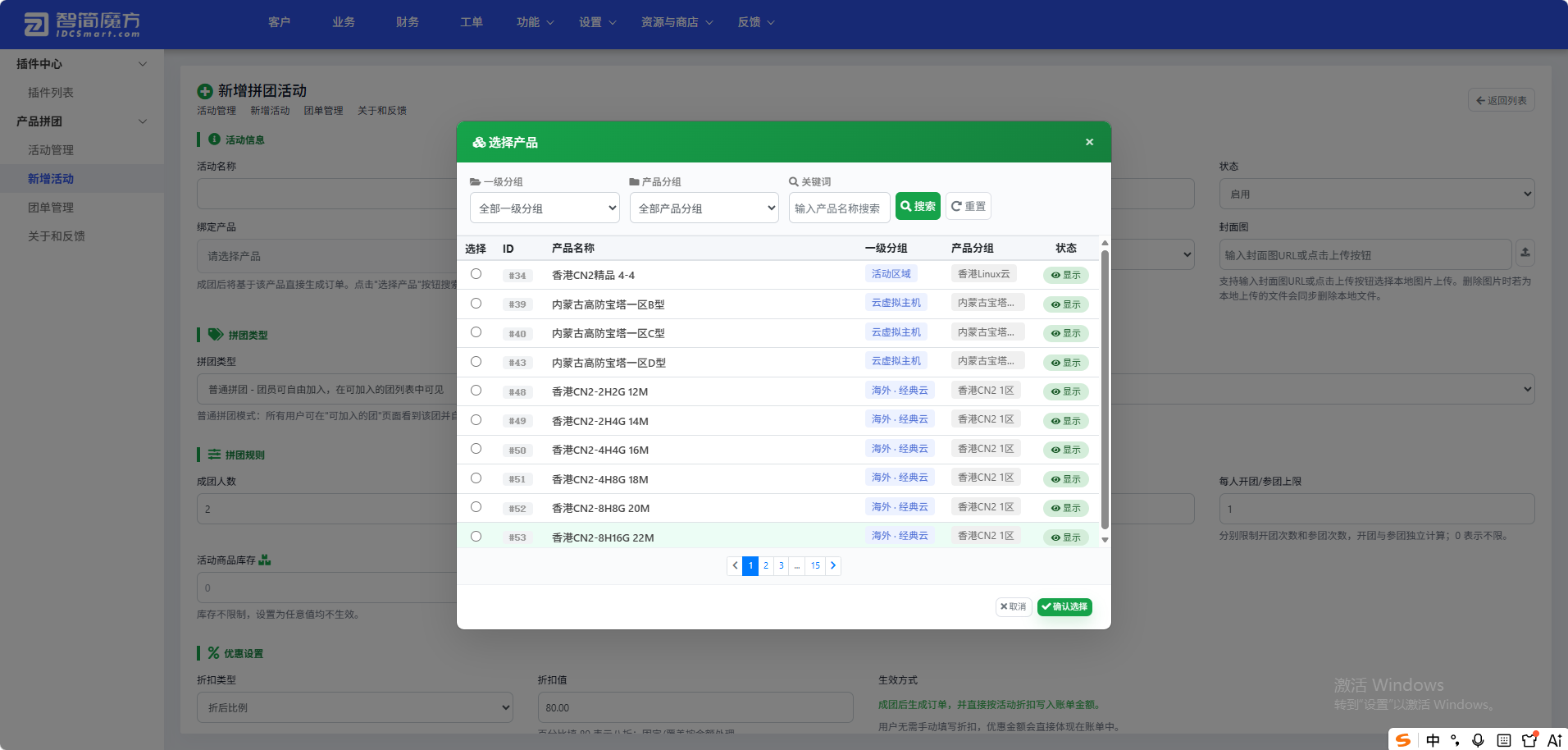
Task: Click the 显示 eye badge for product #51
Action: [1066, 479]
